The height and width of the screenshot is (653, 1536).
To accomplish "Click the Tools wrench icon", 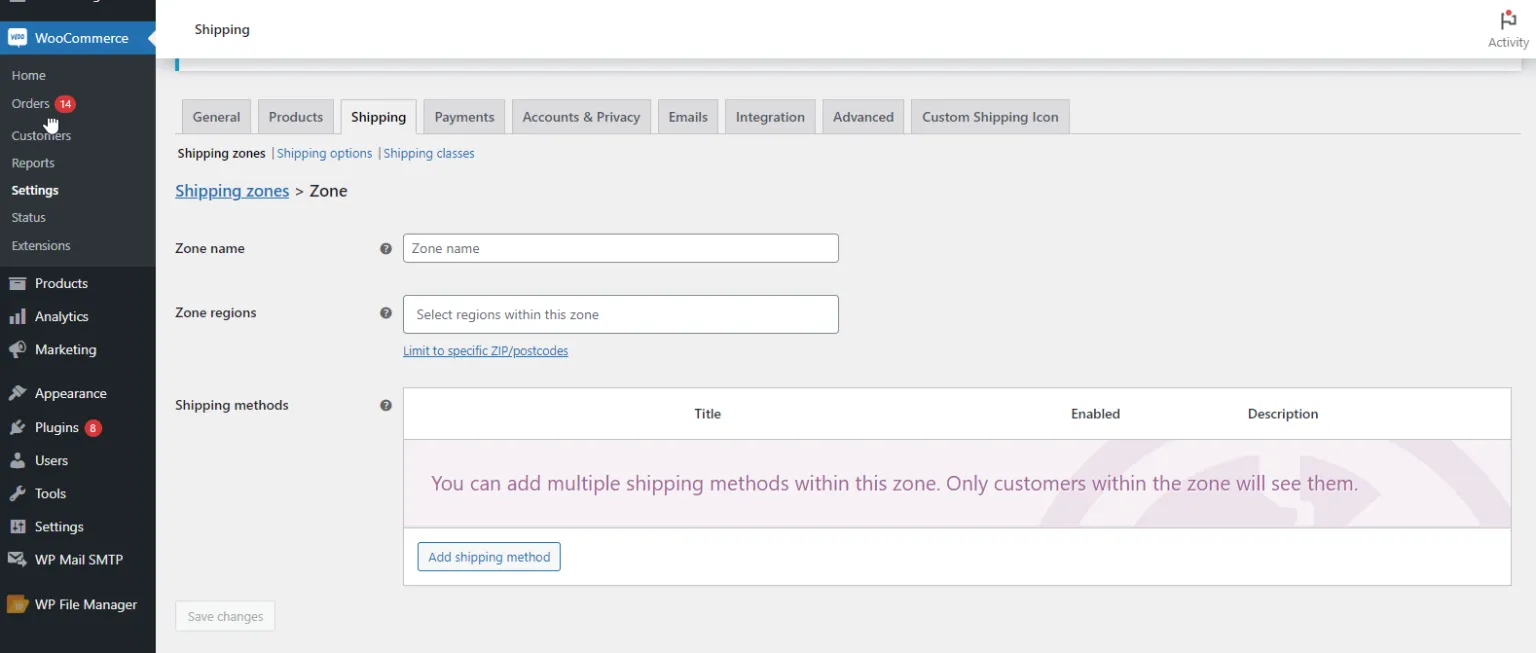I will point(17,493).
